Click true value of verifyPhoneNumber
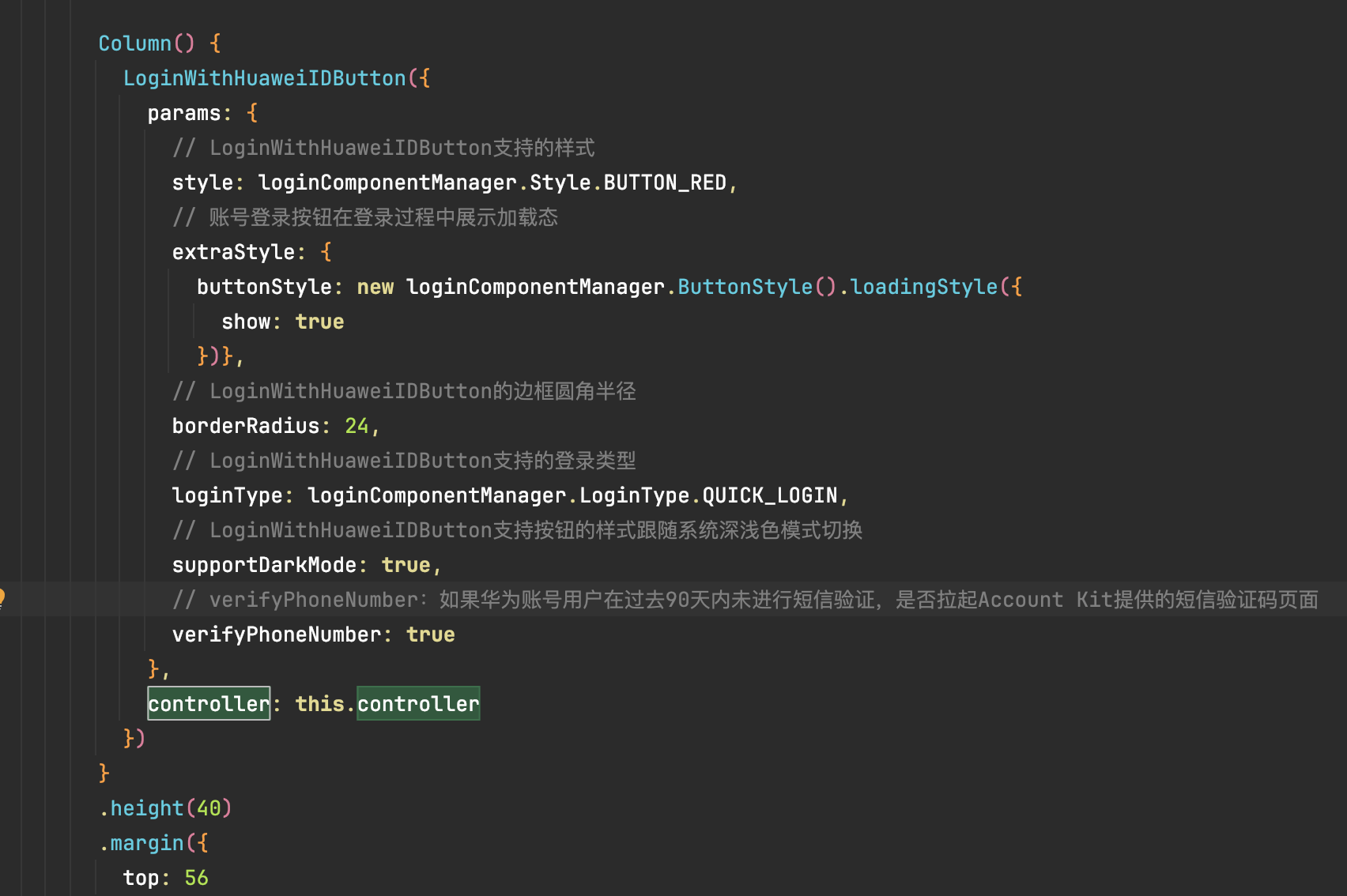1347x896 pixels. click(x=431, y=634)
